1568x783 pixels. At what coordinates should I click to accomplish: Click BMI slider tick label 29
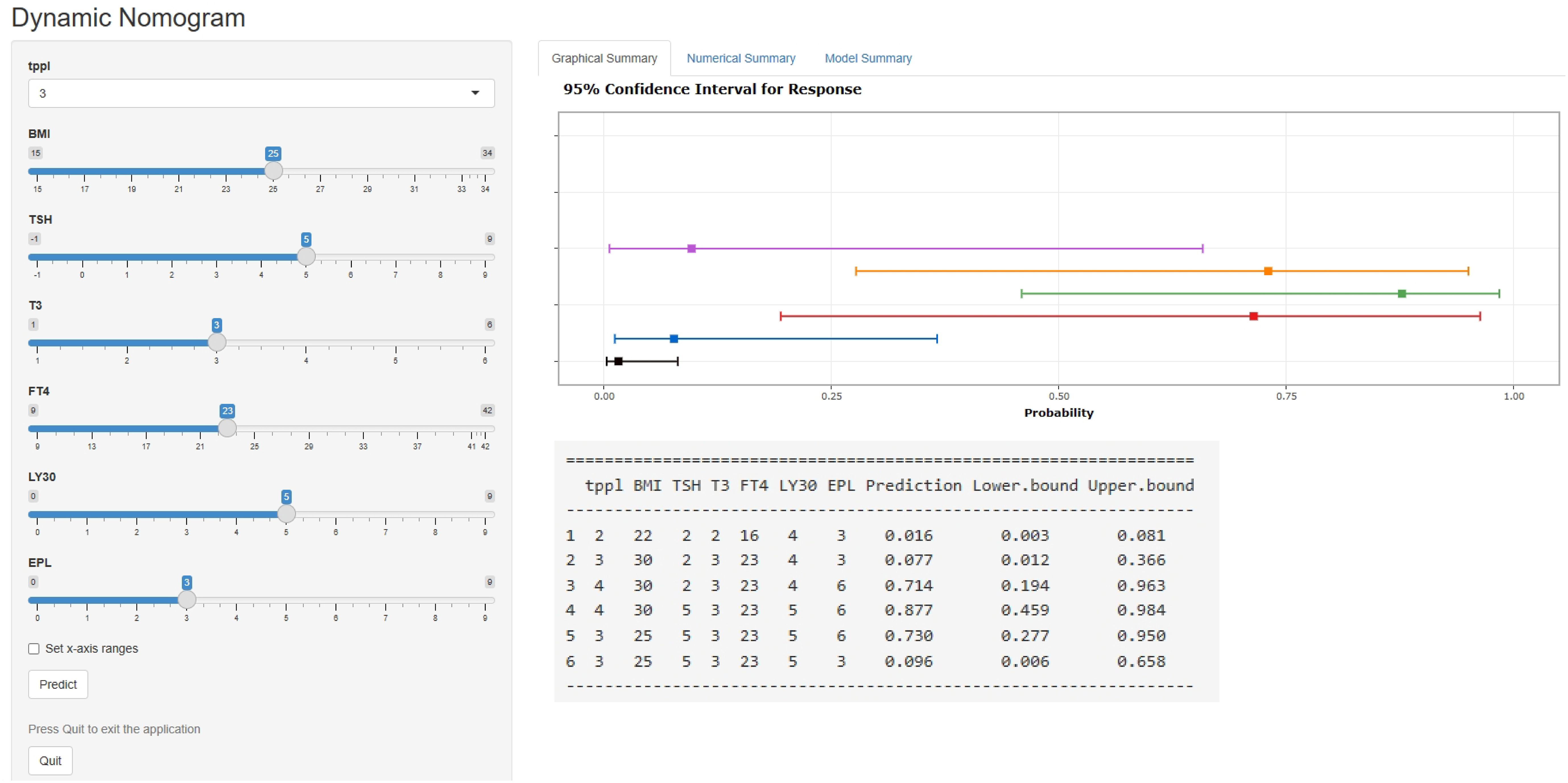pos(368,189)
